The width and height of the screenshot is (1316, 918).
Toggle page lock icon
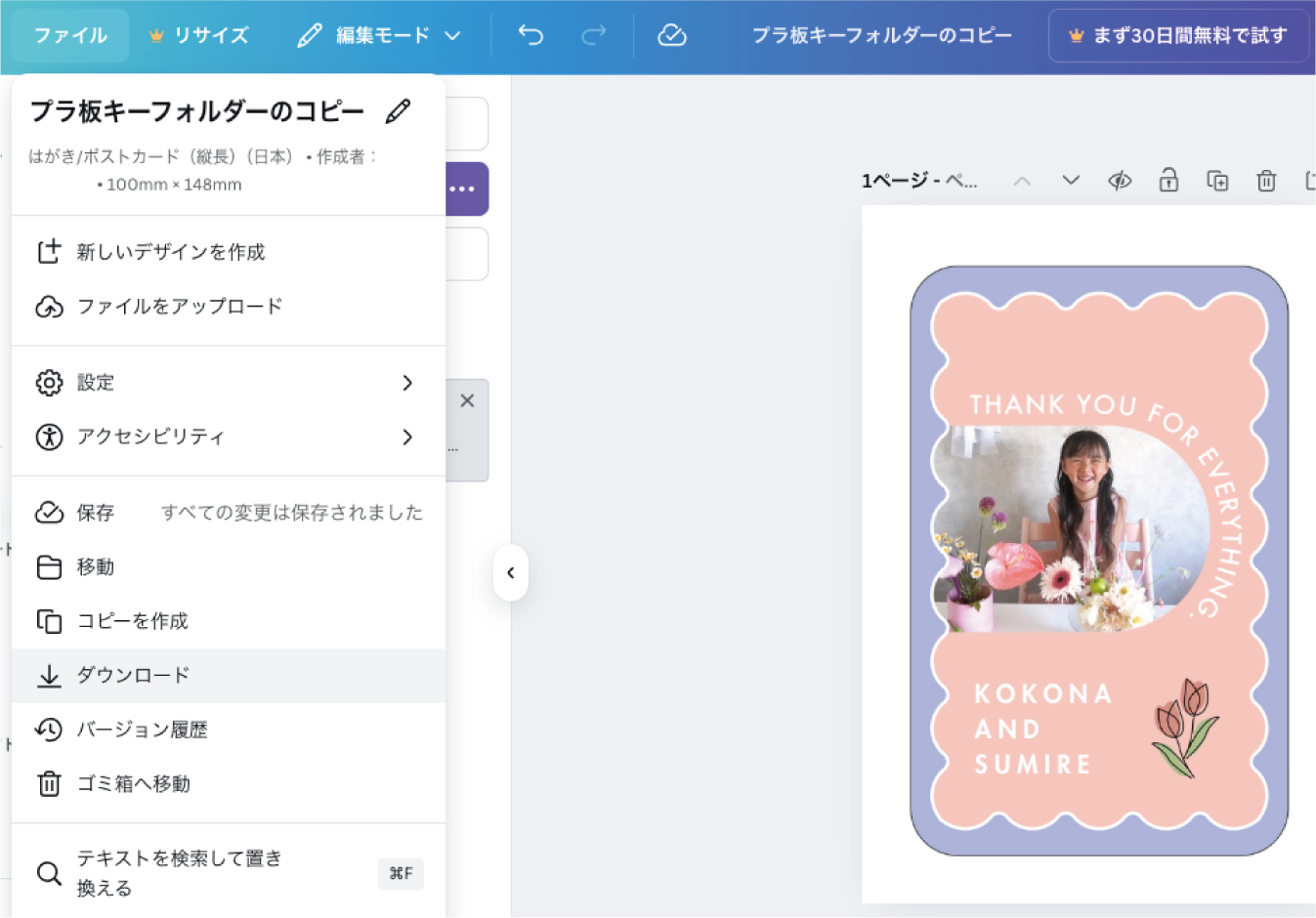coord(1168,180)
